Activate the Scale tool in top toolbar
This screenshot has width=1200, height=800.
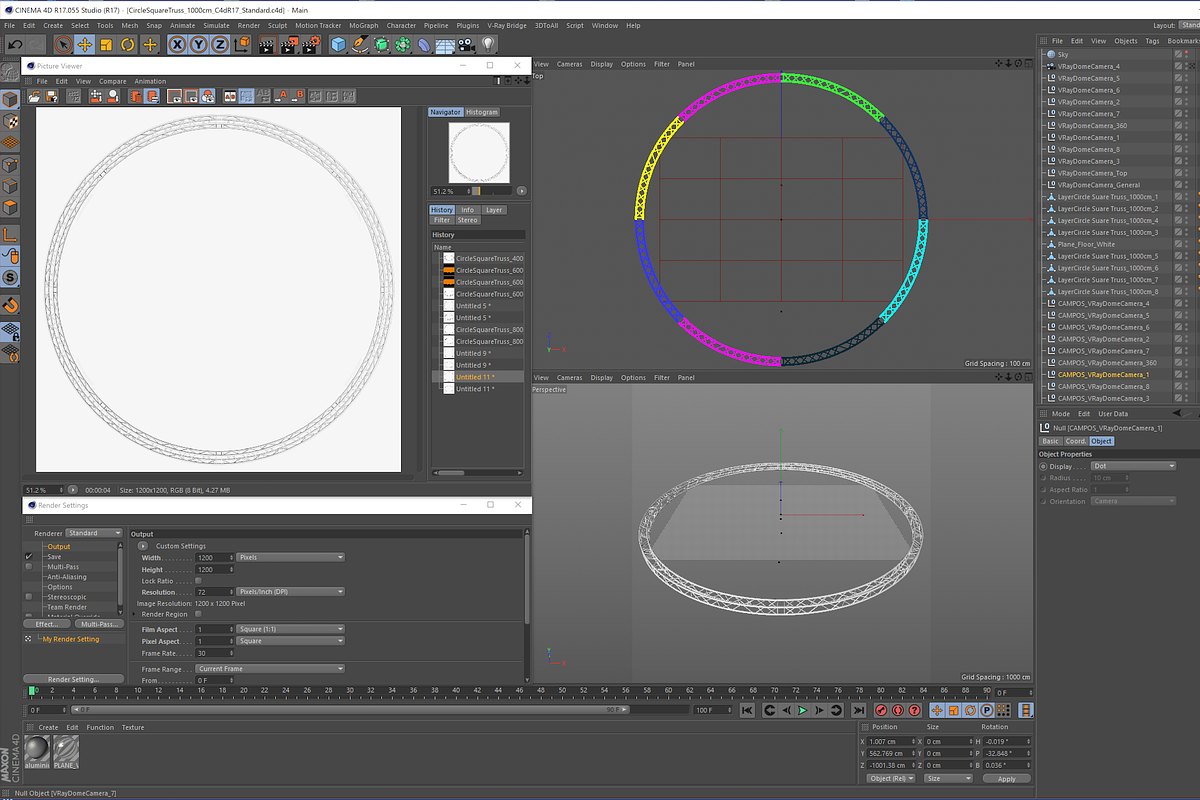[x=106, y=44]
